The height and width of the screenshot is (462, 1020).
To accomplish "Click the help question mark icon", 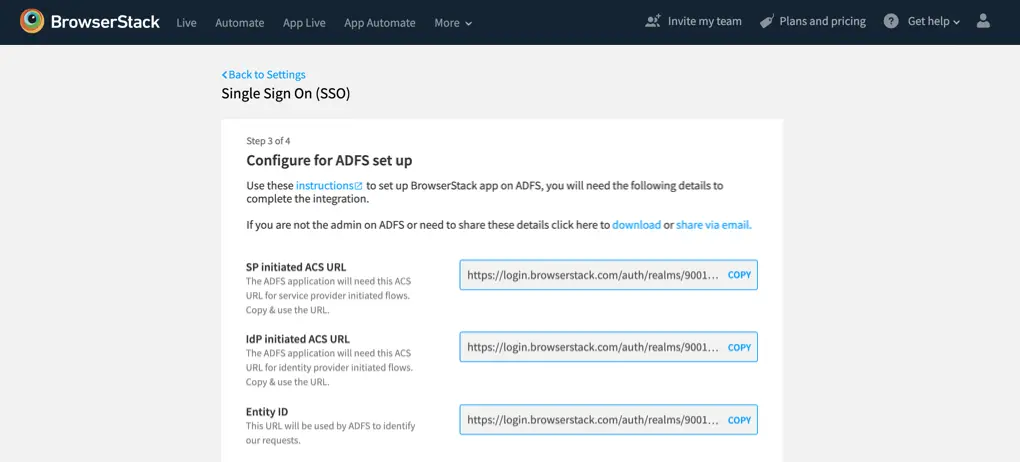I will (891, 21).
